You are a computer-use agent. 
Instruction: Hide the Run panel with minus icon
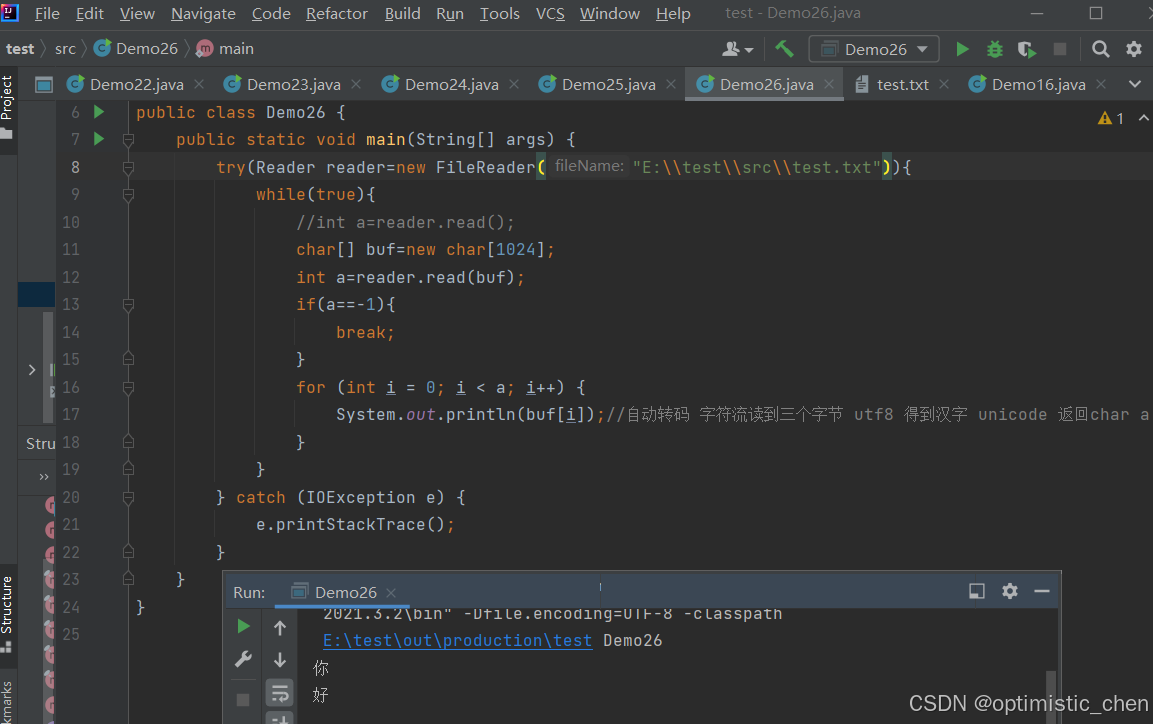pyautogui.click(x=1042, y=591)
